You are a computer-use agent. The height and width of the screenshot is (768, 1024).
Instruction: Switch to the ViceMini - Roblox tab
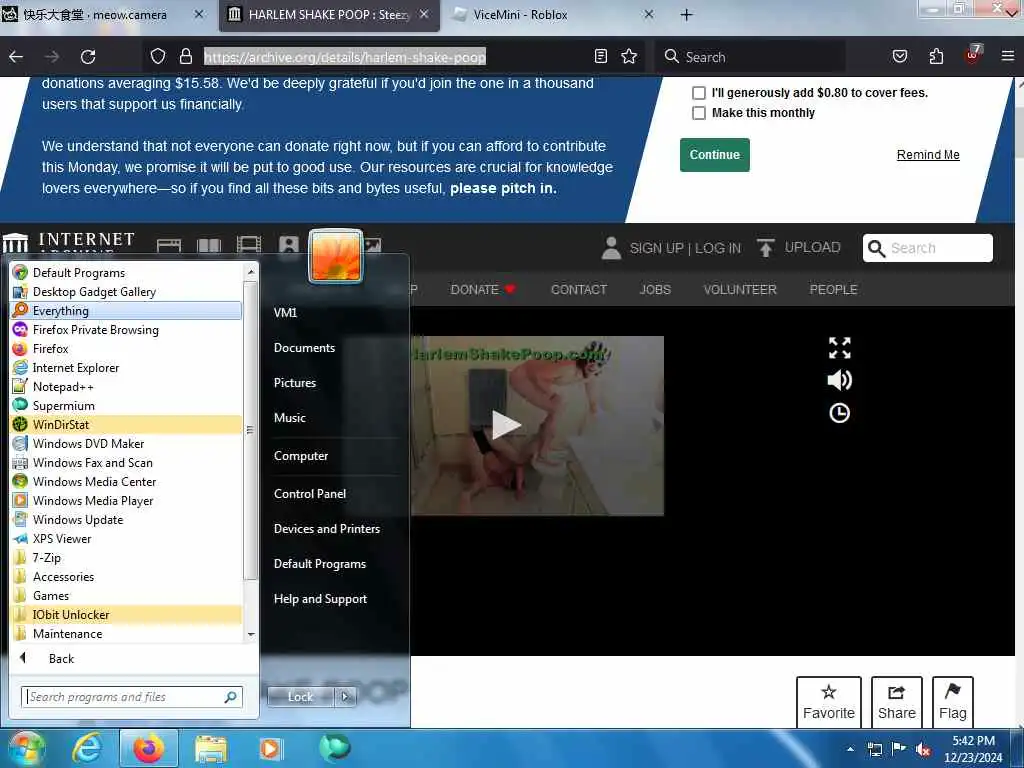[552, 15]
